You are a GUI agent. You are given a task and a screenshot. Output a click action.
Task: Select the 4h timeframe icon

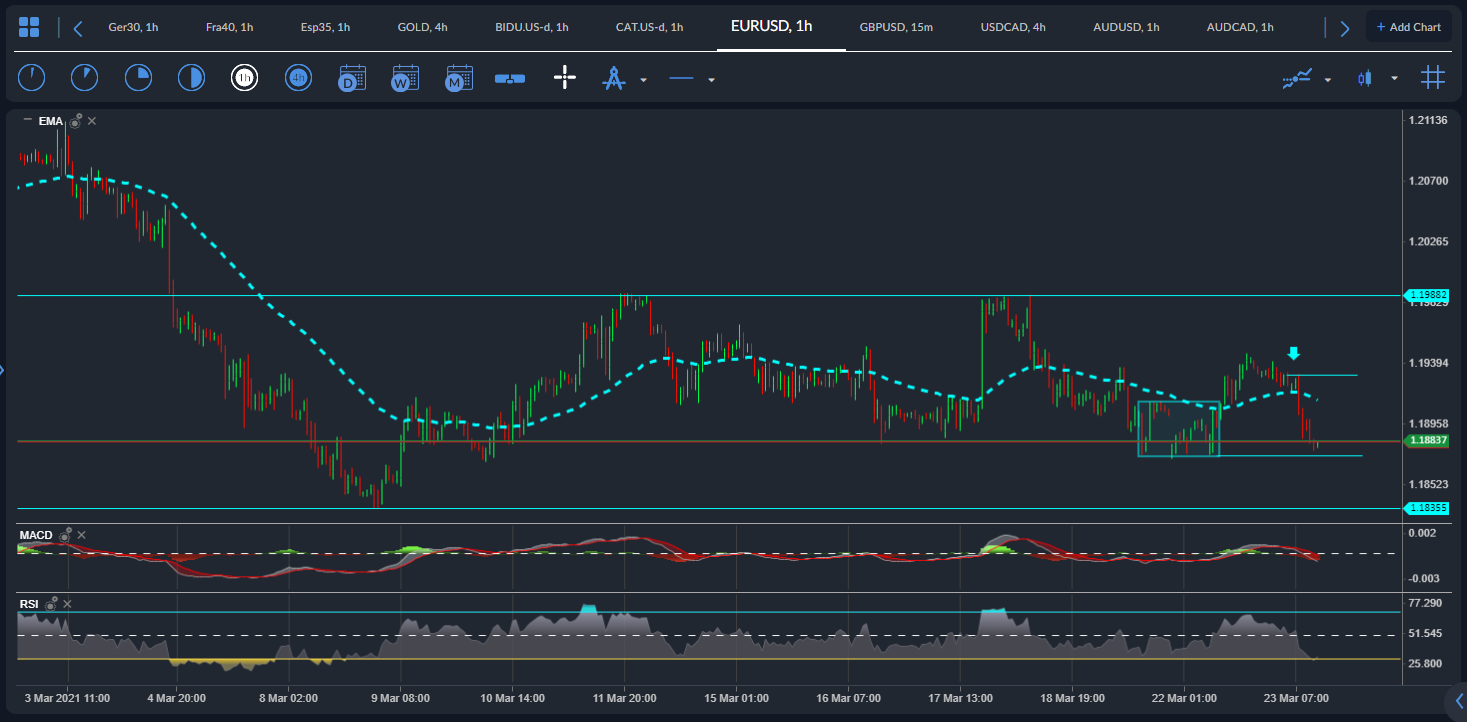[x=298, y=77]
